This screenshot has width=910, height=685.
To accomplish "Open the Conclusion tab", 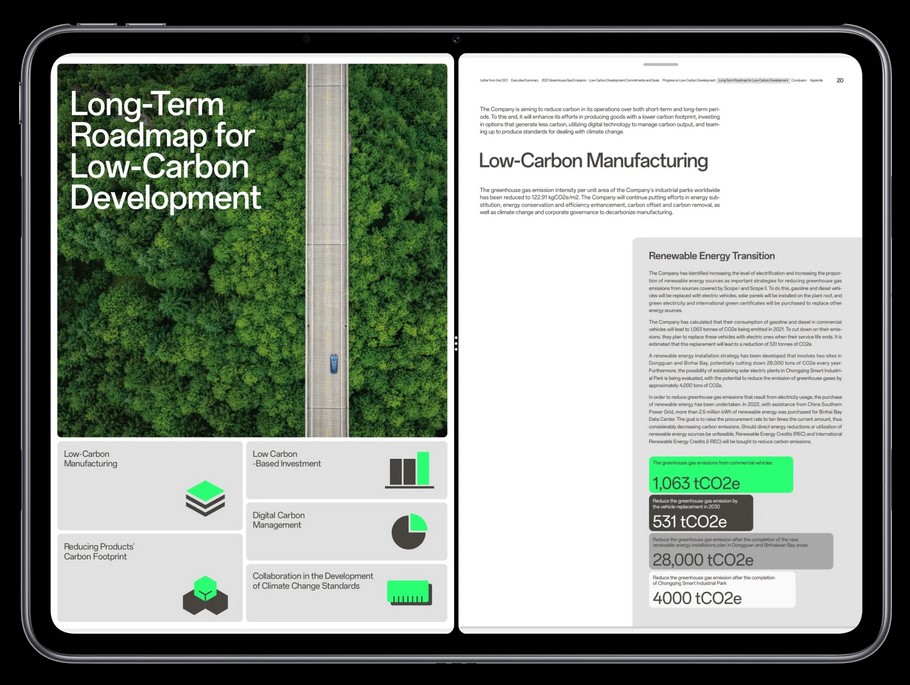I will [799, 80].
